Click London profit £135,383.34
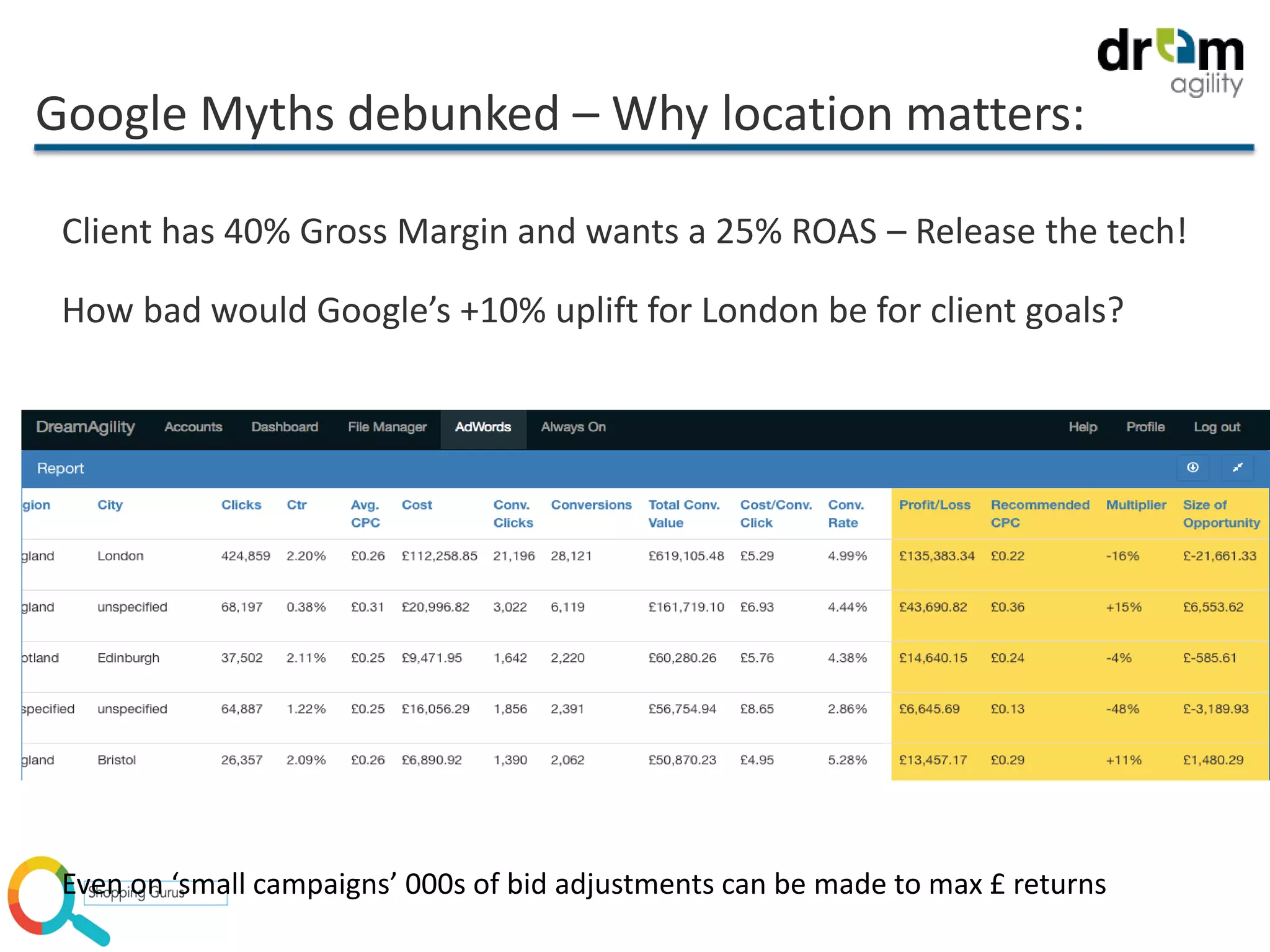Image resolution: width=1270 pixels, height=952 pixels. (937, 556)
